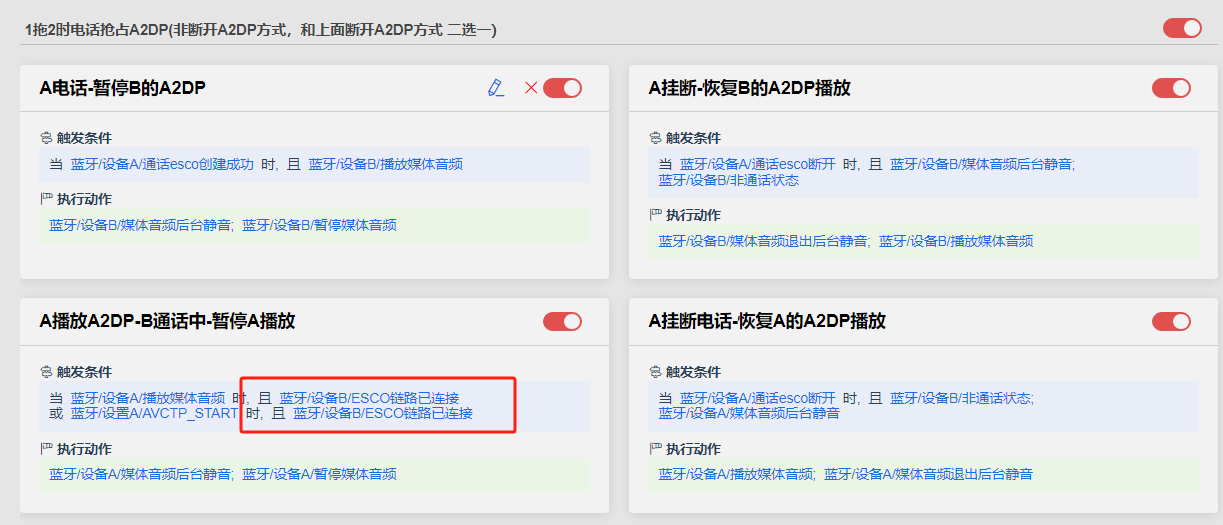Open 蓝牙/设备A/媒体音频后台静音 condition in A挂断电话-恢复A的A2DP播放 card
Image resolution: width=1223 pixels, height=525 pixels.
click(x=749, y=413)
